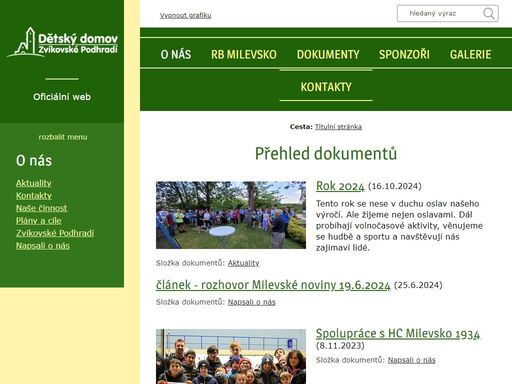
Task: Open Plány a cíle sidebar link
Action: 39,221
